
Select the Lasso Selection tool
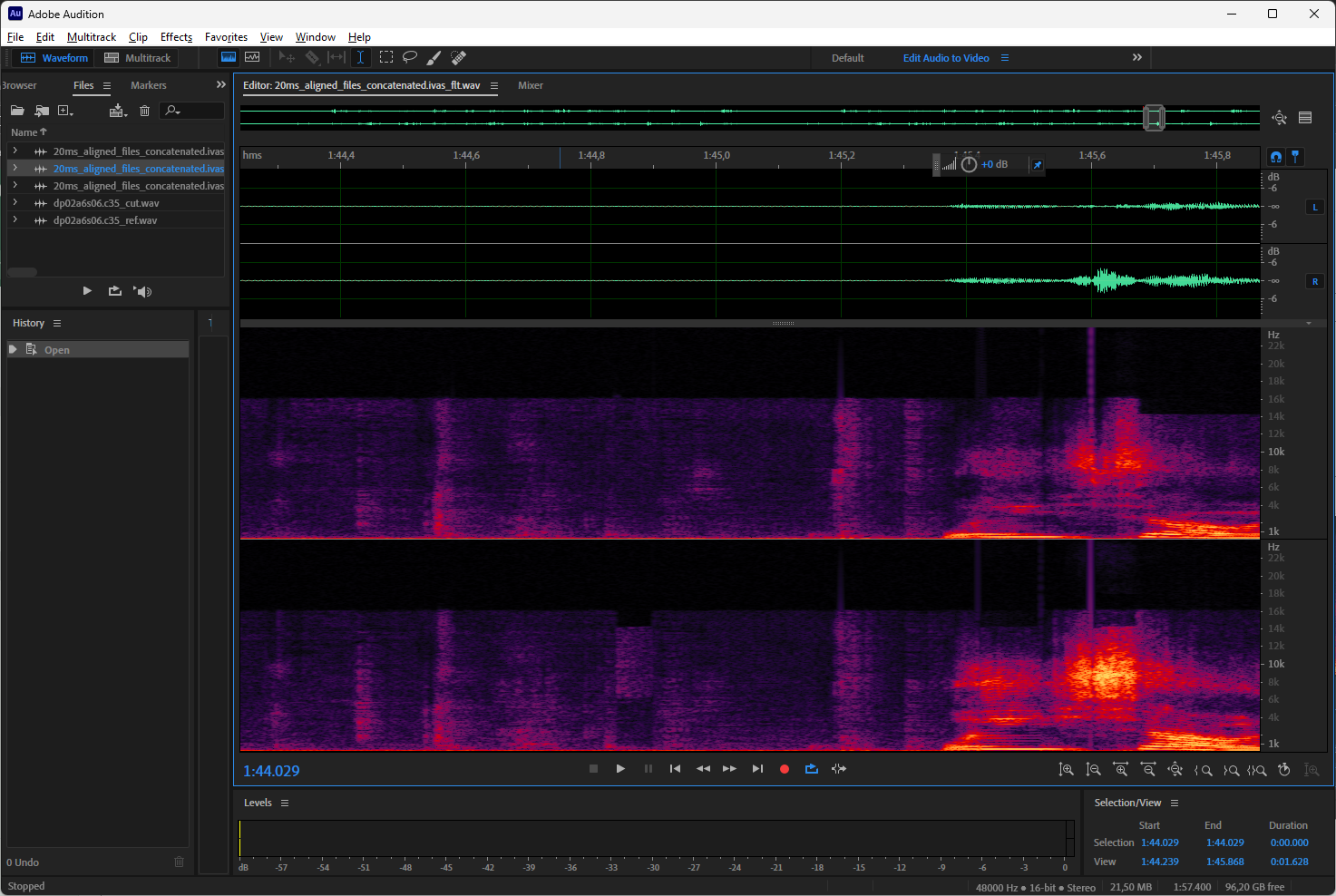pos(410,57)
